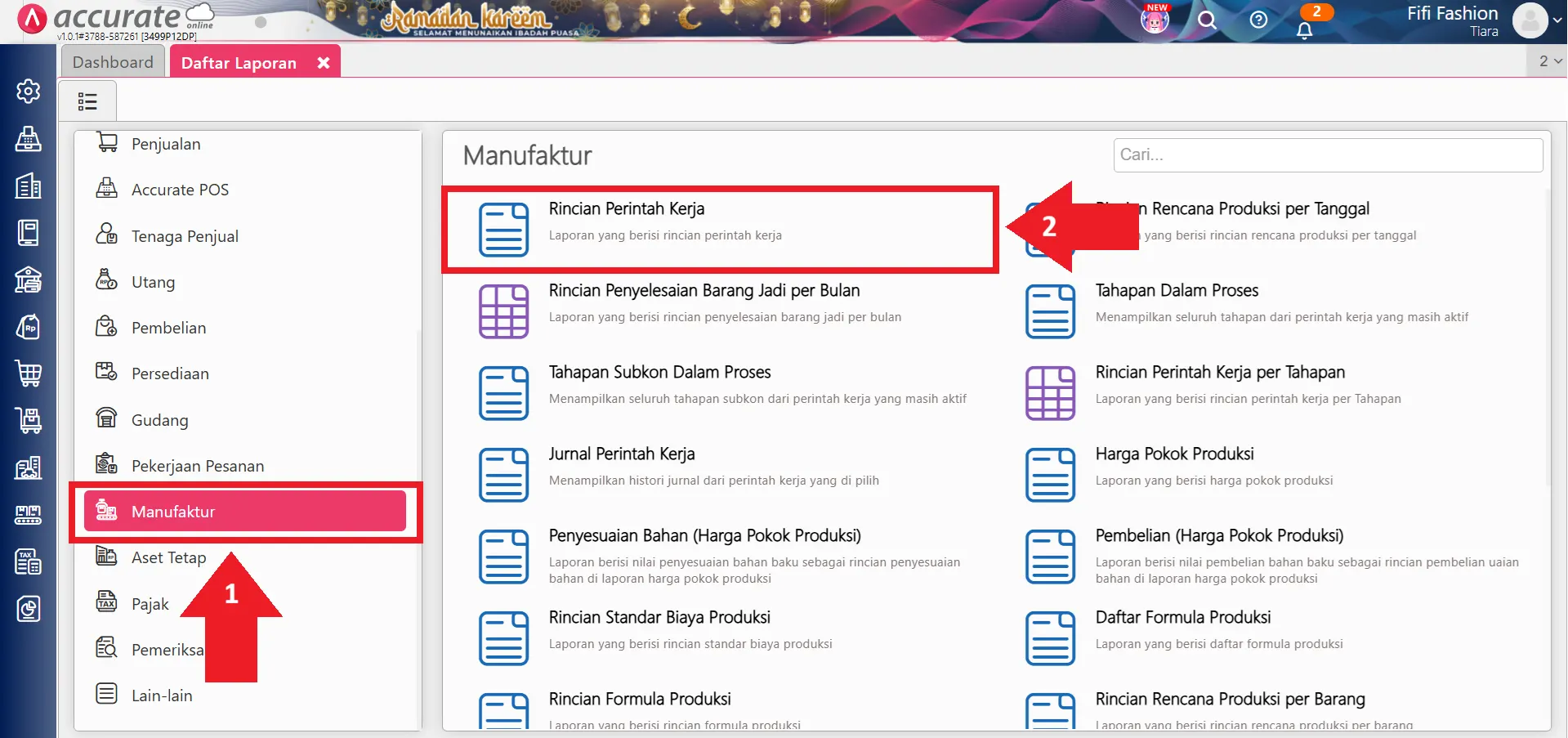1568x738 pixels.
Task: Click the search magnifier icon in header
Action: [x=1207, y=20]
